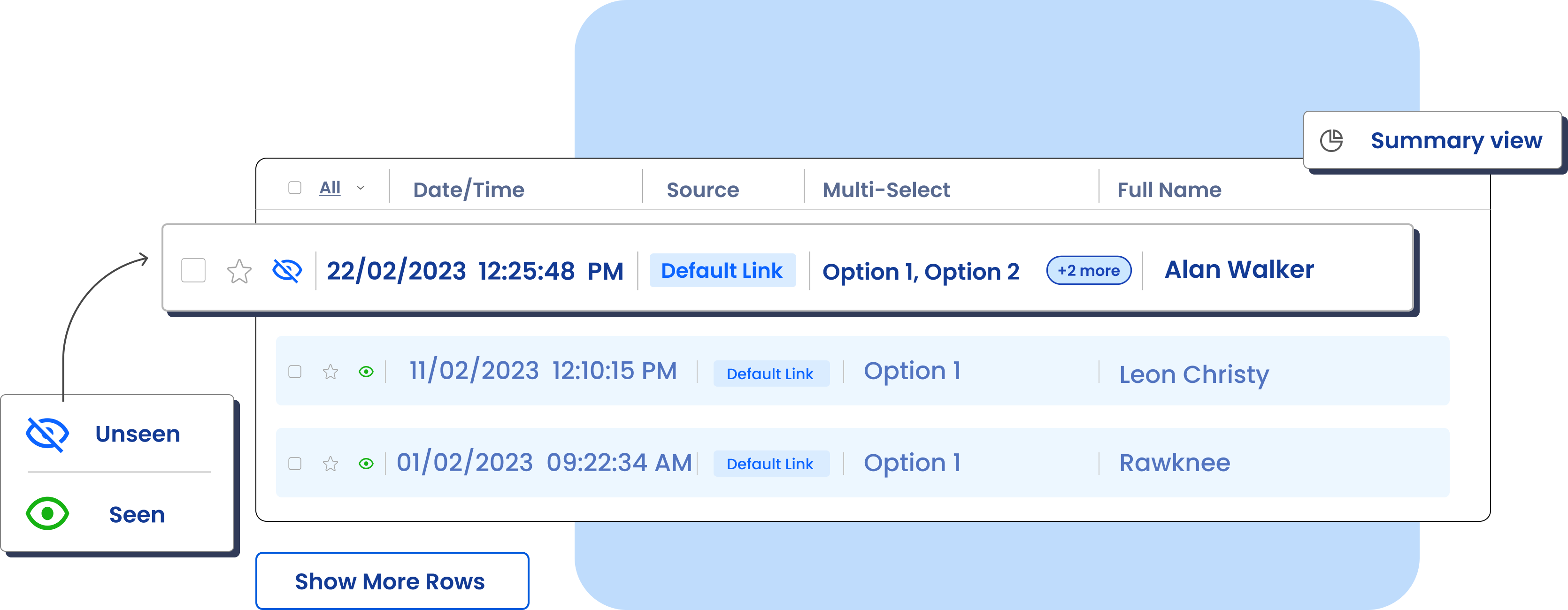Check the Leon Christy row checkbox
This screenshot has height=610, width=1568.
click(x=295, y=372)
